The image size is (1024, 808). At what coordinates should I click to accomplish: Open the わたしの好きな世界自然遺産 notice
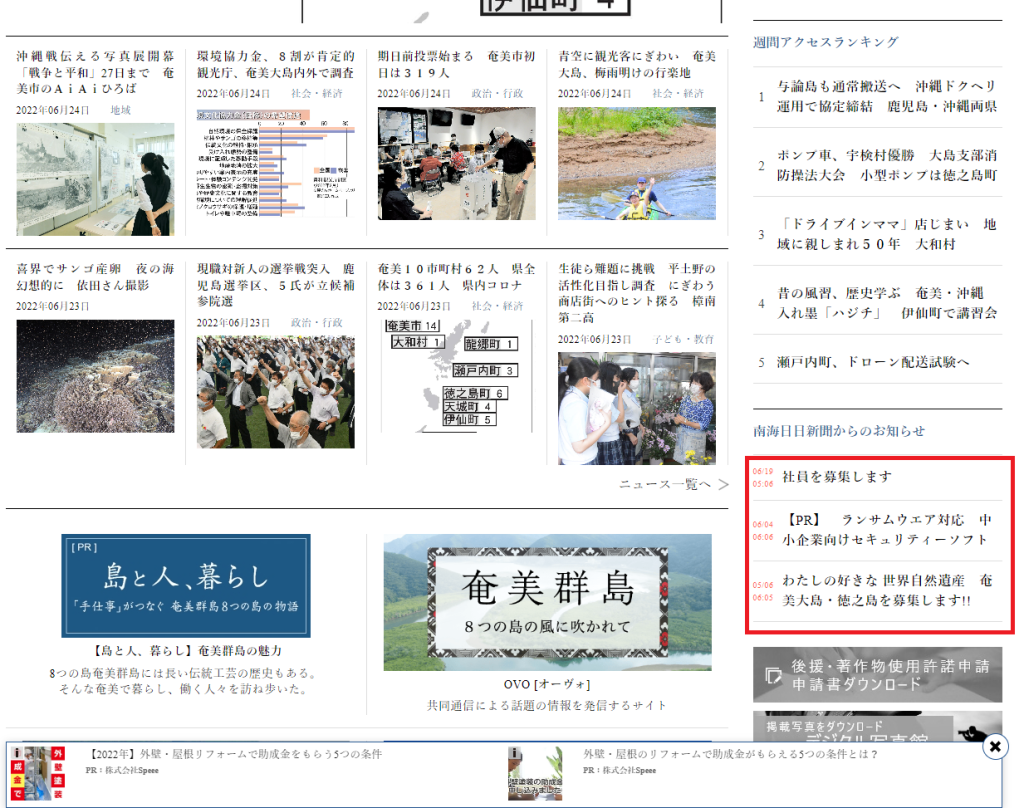(x=887, y=590)
